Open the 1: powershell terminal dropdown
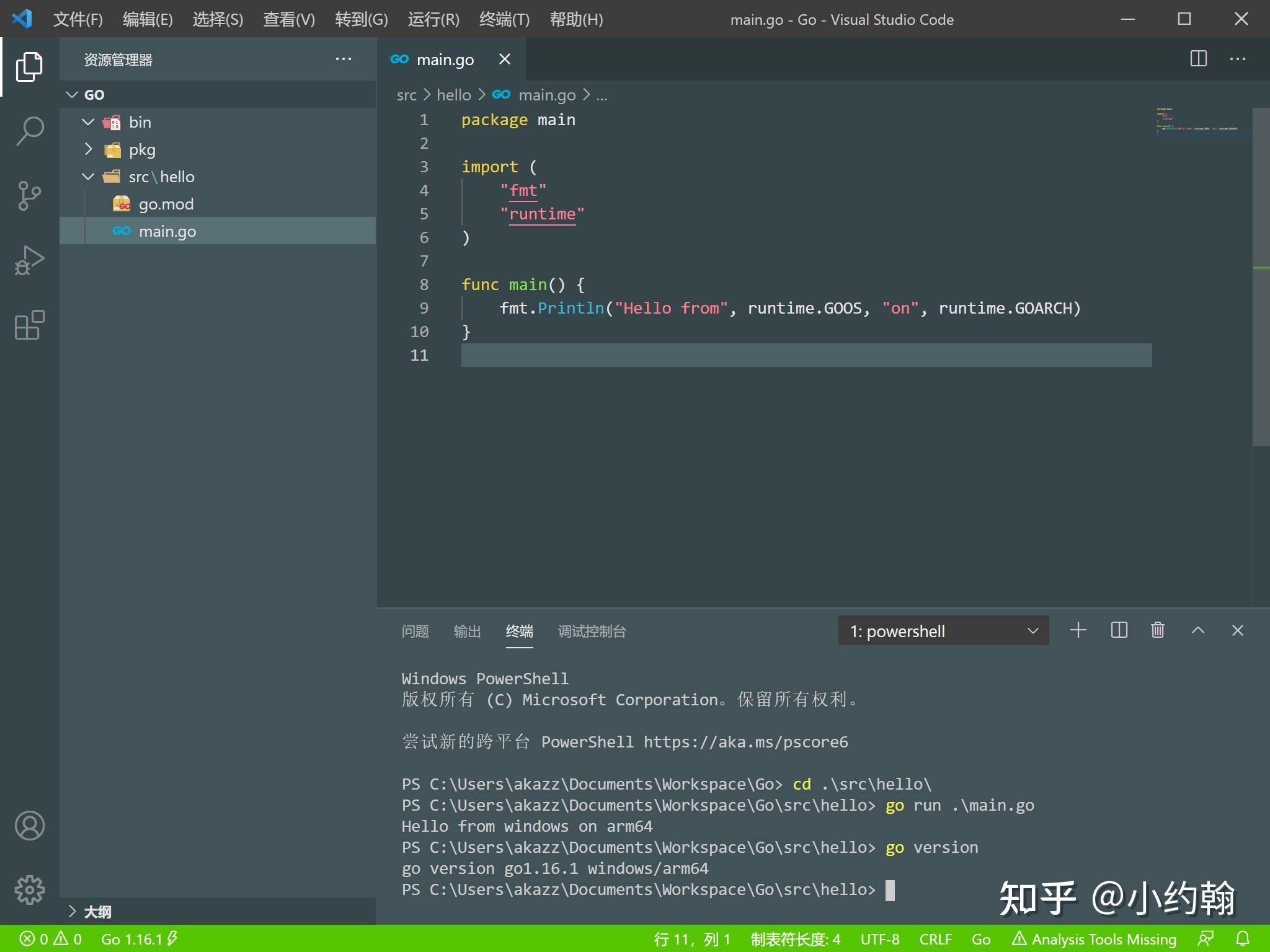Viewport: 1270px width, 952px height. tap(943, 631)
